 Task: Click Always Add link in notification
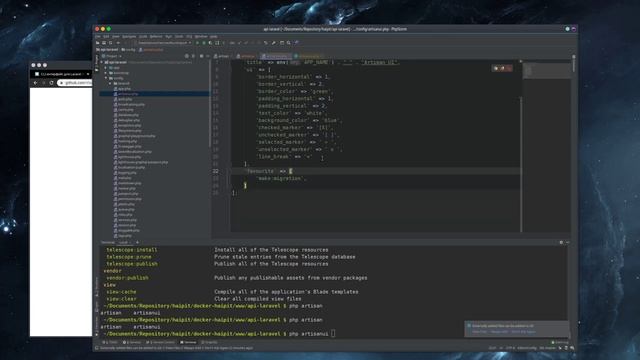[499, 332]
